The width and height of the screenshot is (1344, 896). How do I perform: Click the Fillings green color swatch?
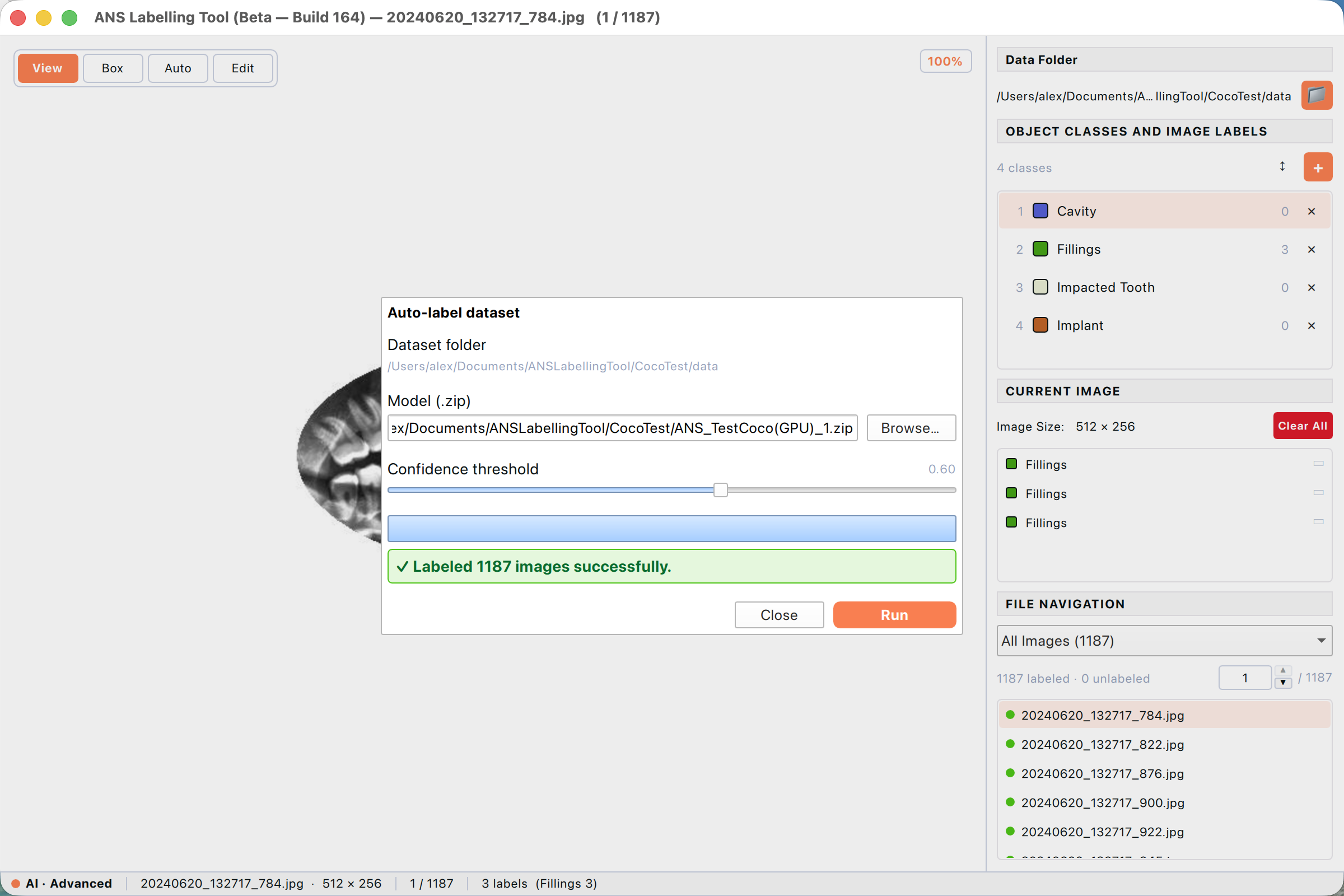click(1040, 249)
